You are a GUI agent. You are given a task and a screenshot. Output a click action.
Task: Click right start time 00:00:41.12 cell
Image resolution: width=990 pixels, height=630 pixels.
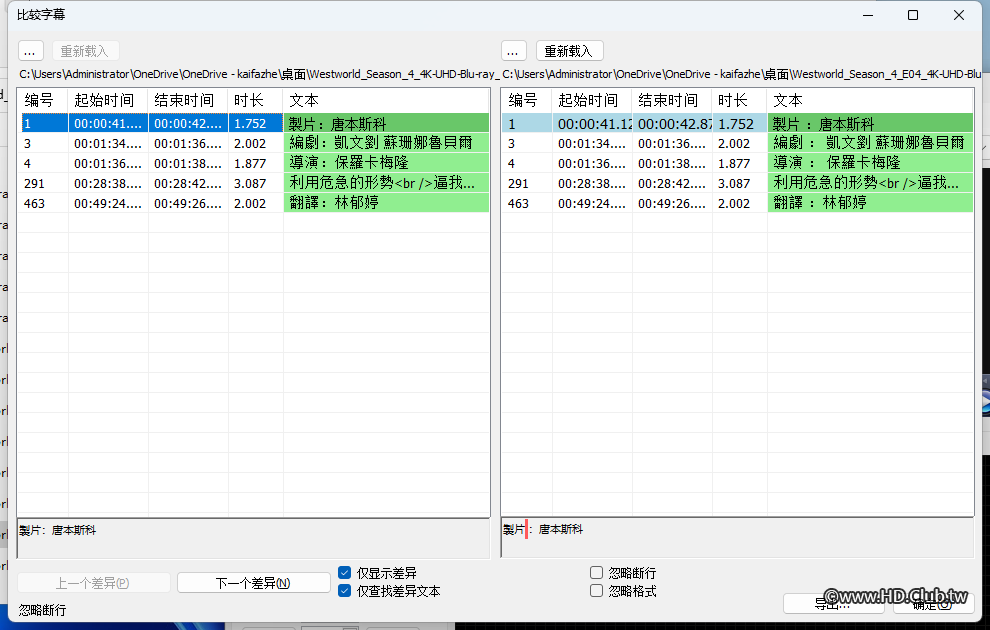click(592, 123)
